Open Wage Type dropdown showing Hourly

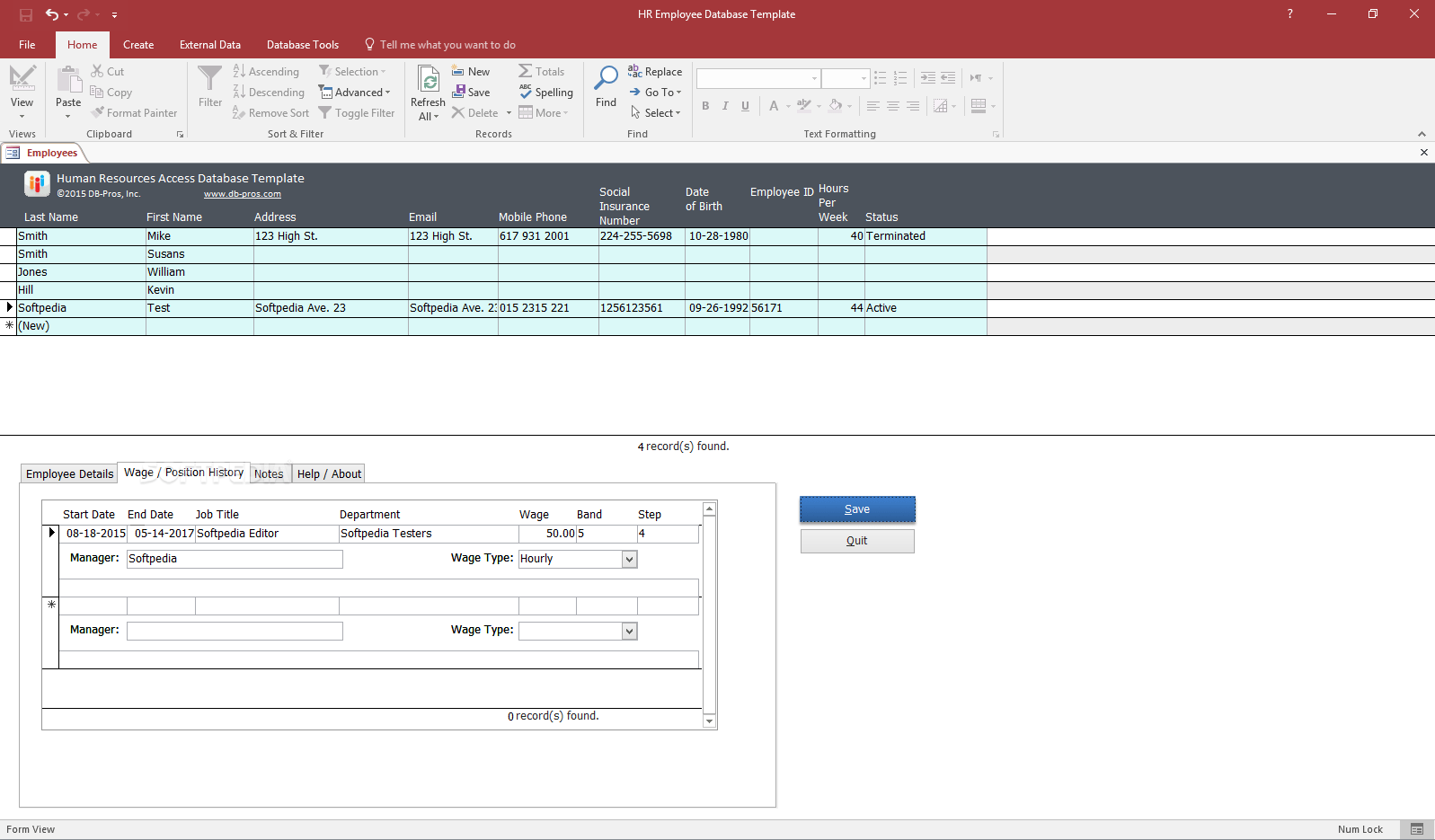pyautogui.click(x=630, y=559)
